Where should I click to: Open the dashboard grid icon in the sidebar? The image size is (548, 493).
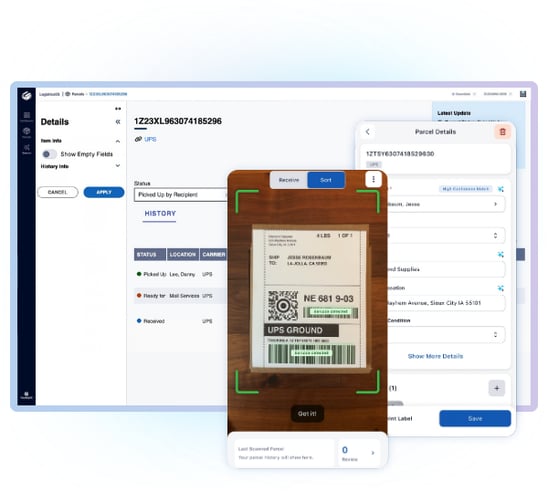point(27,115)
